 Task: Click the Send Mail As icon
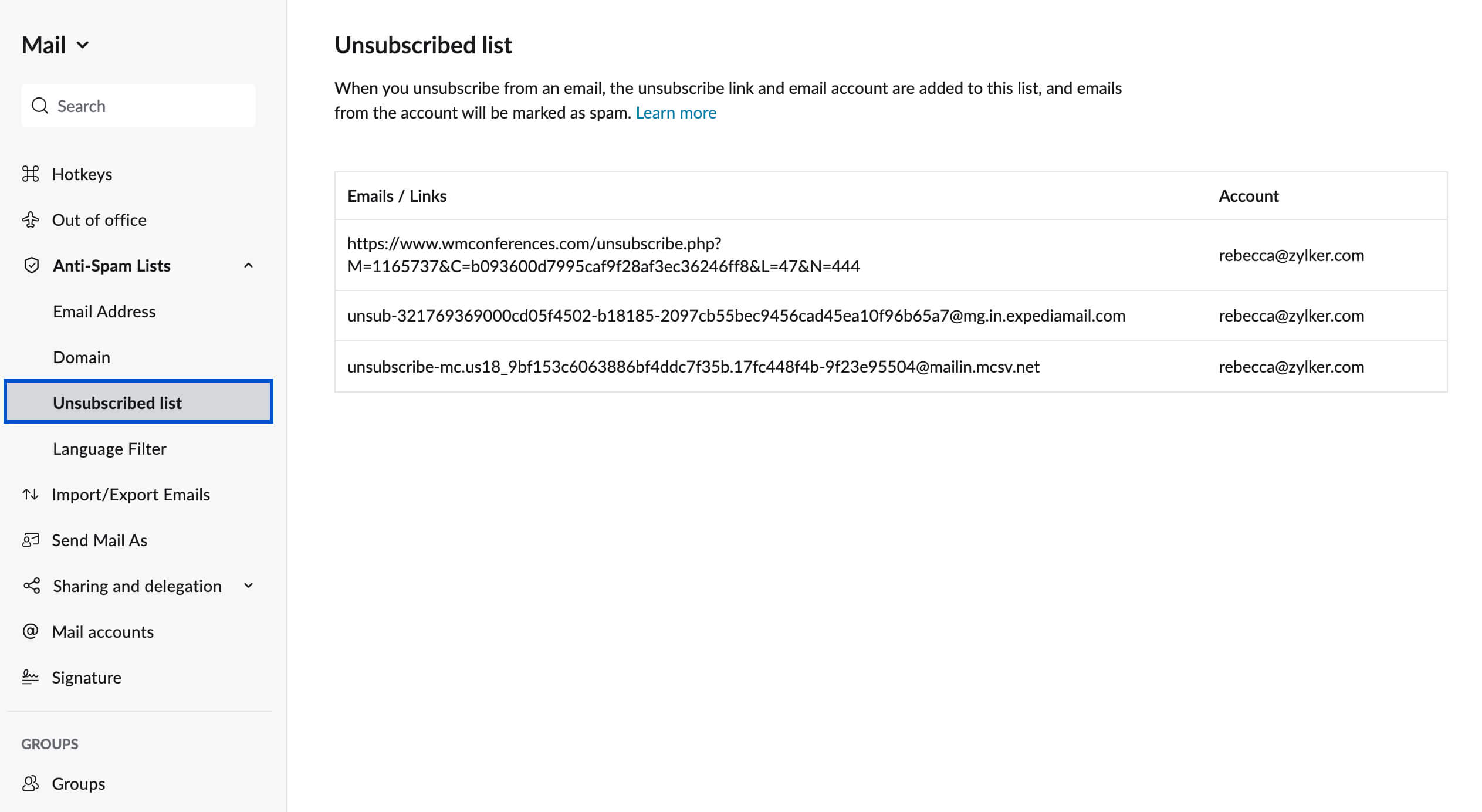click(31, 539)
